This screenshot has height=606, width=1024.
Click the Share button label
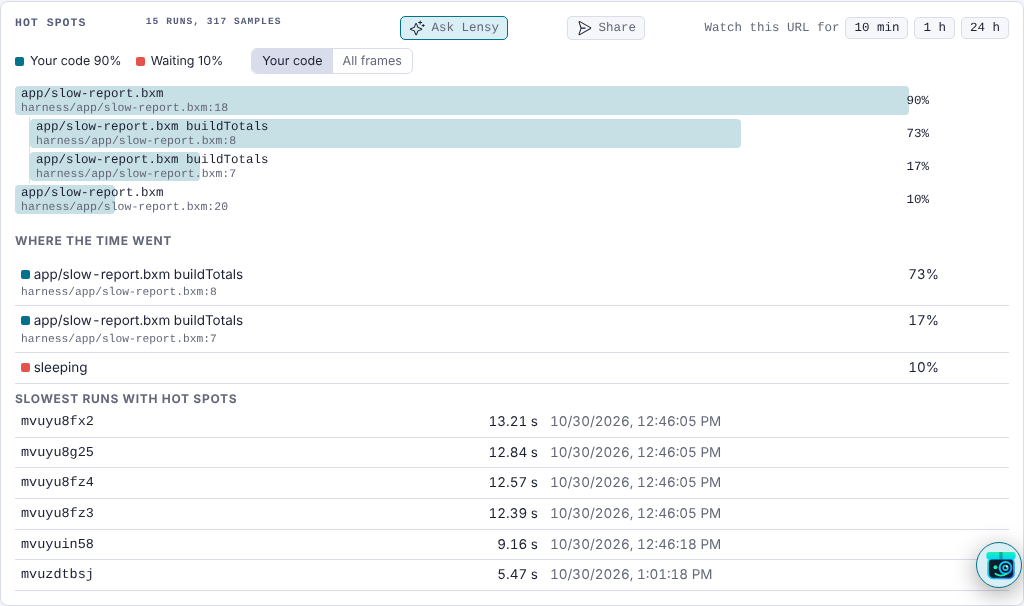coord(617,27)
